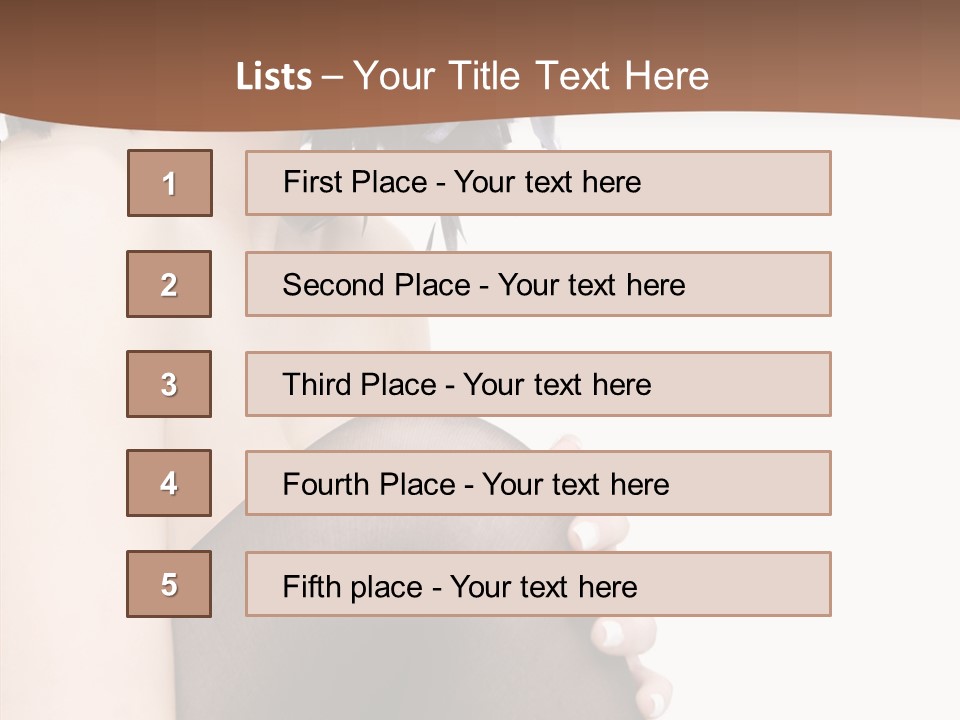Click the number 3 square
The width and height of the screenshot is (960, 720).
[169, 384]
